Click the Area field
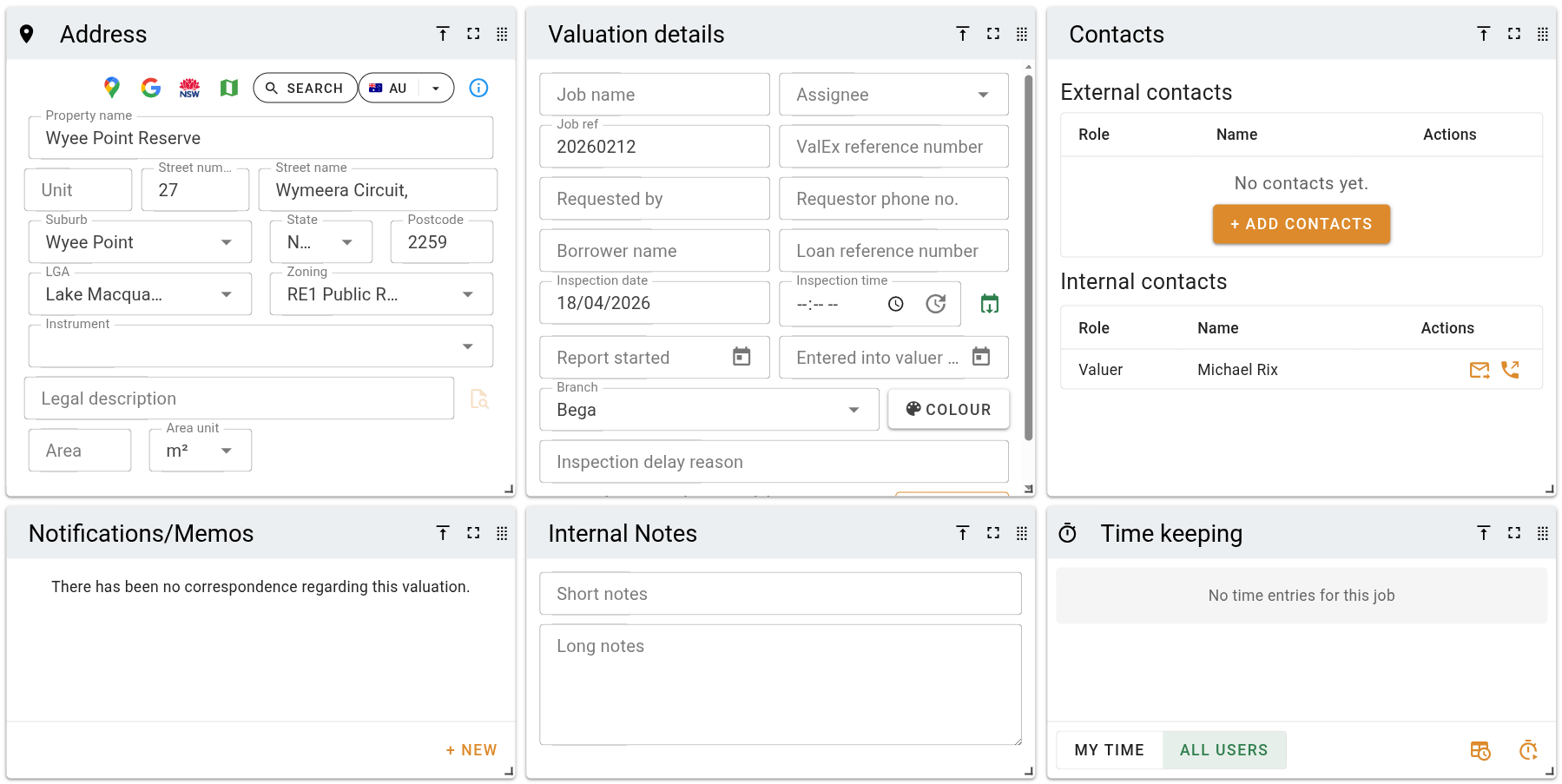1562x784 pixels. click(80, 451)
